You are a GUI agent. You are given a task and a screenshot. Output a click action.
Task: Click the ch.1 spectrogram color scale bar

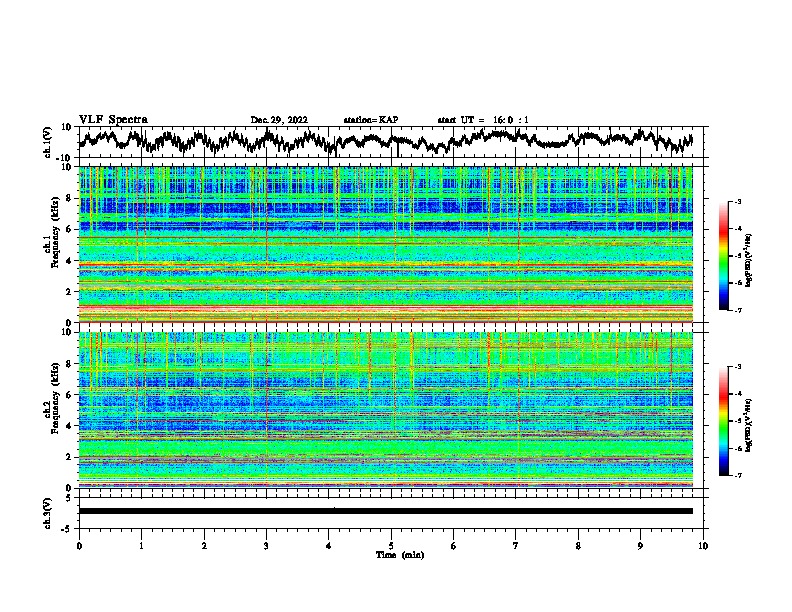coord(723,256)
